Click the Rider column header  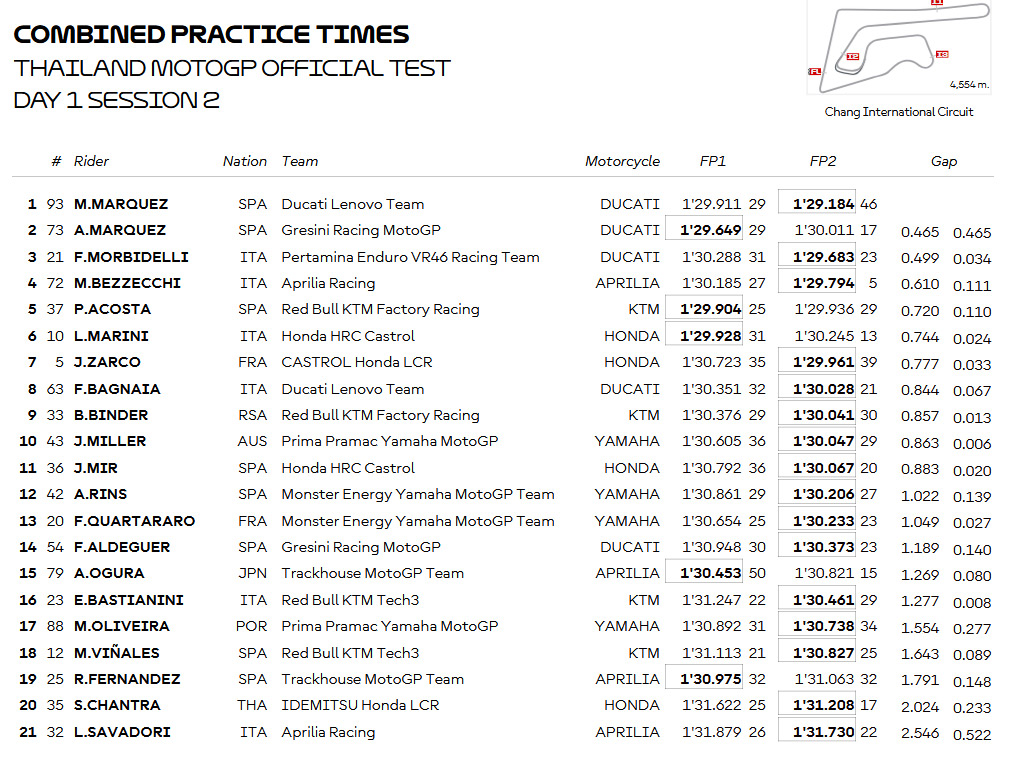pos(91,161)
